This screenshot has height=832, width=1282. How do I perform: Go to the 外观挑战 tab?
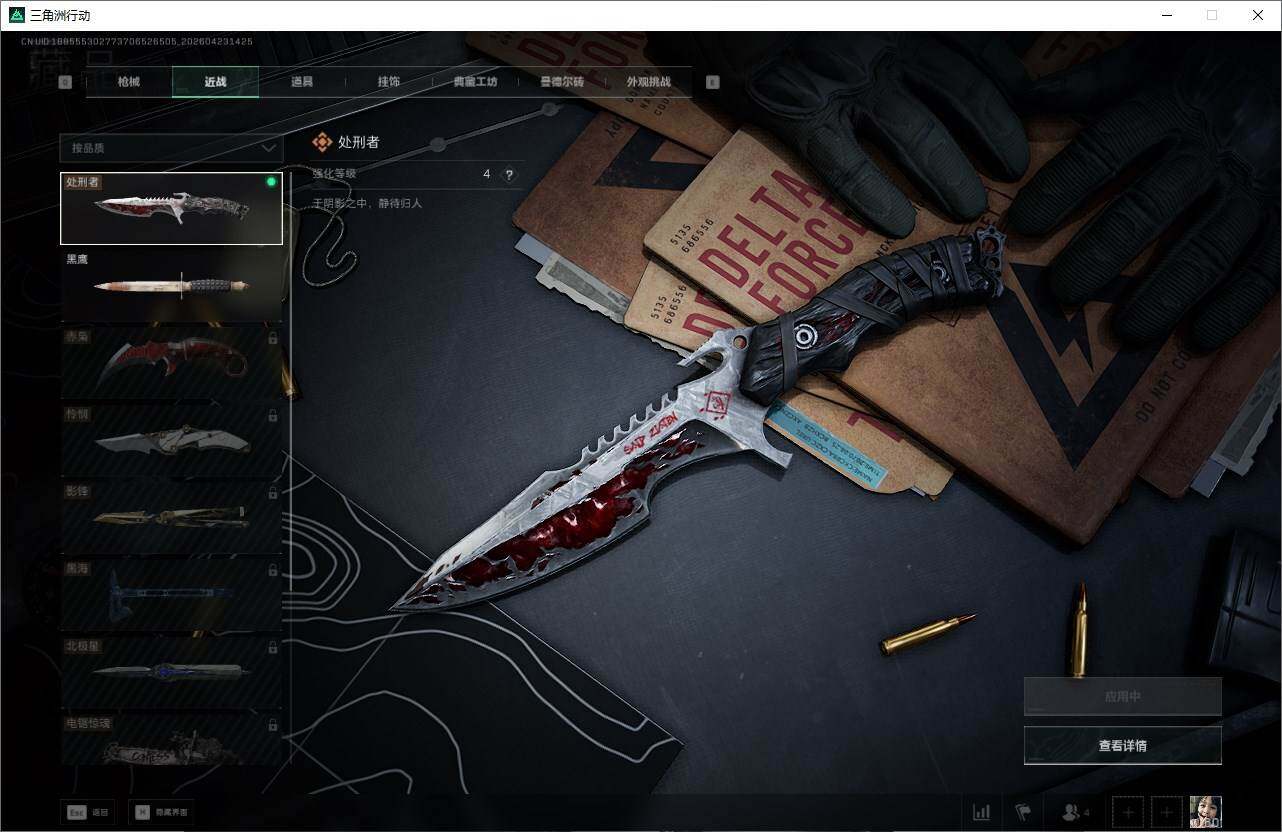pos(648,82)
